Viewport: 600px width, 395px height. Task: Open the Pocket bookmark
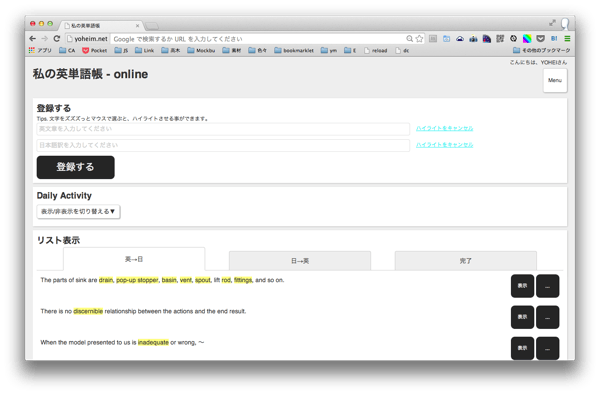[95, 50]
